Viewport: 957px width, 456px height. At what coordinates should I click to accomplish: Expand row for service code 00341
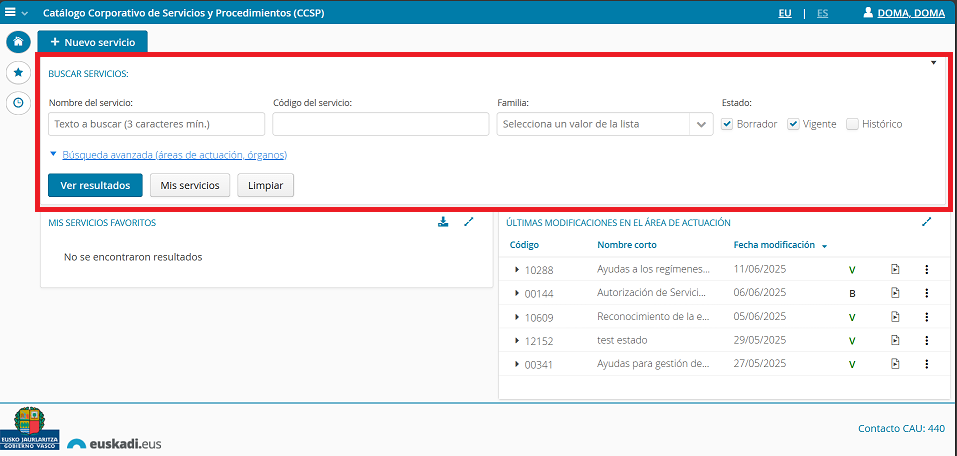pyautogui.click(x=517, y=364)
